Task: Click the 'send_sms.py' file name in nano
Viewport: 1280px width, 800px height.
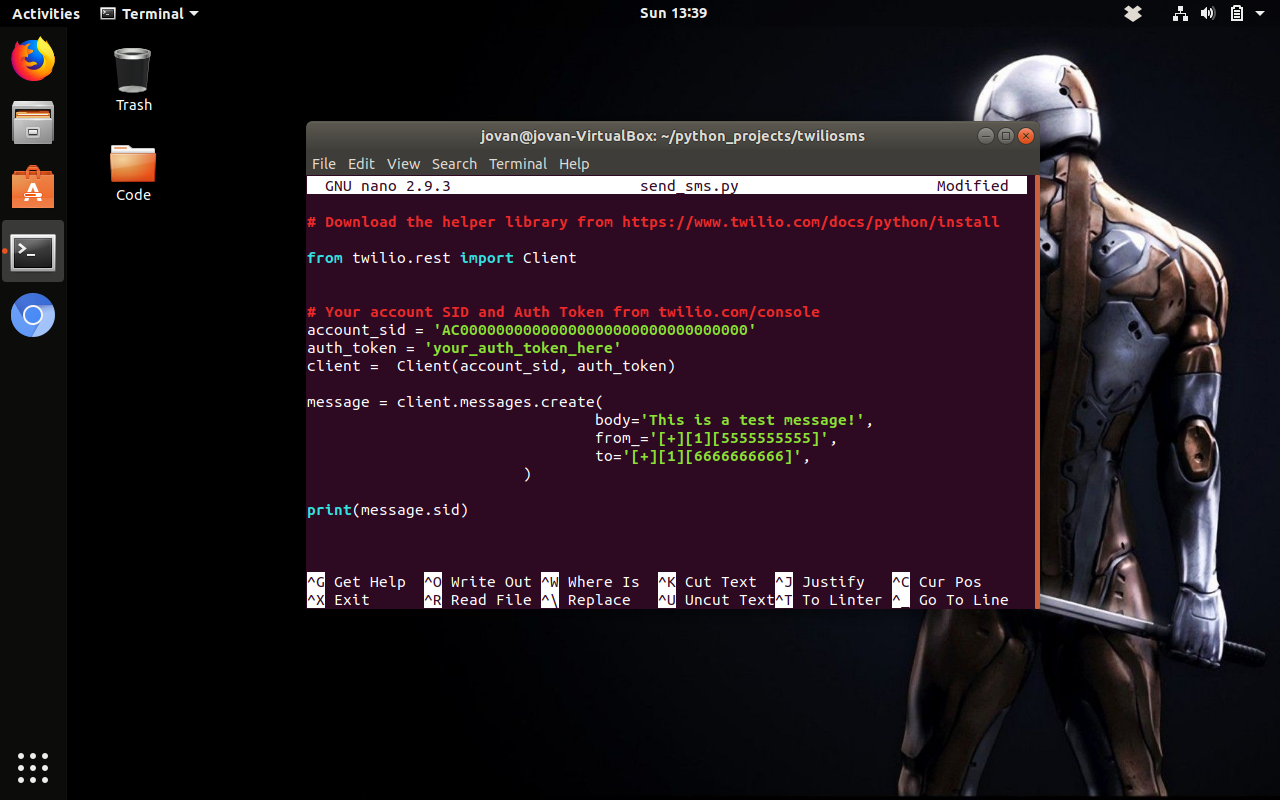Action: [689, 186]
